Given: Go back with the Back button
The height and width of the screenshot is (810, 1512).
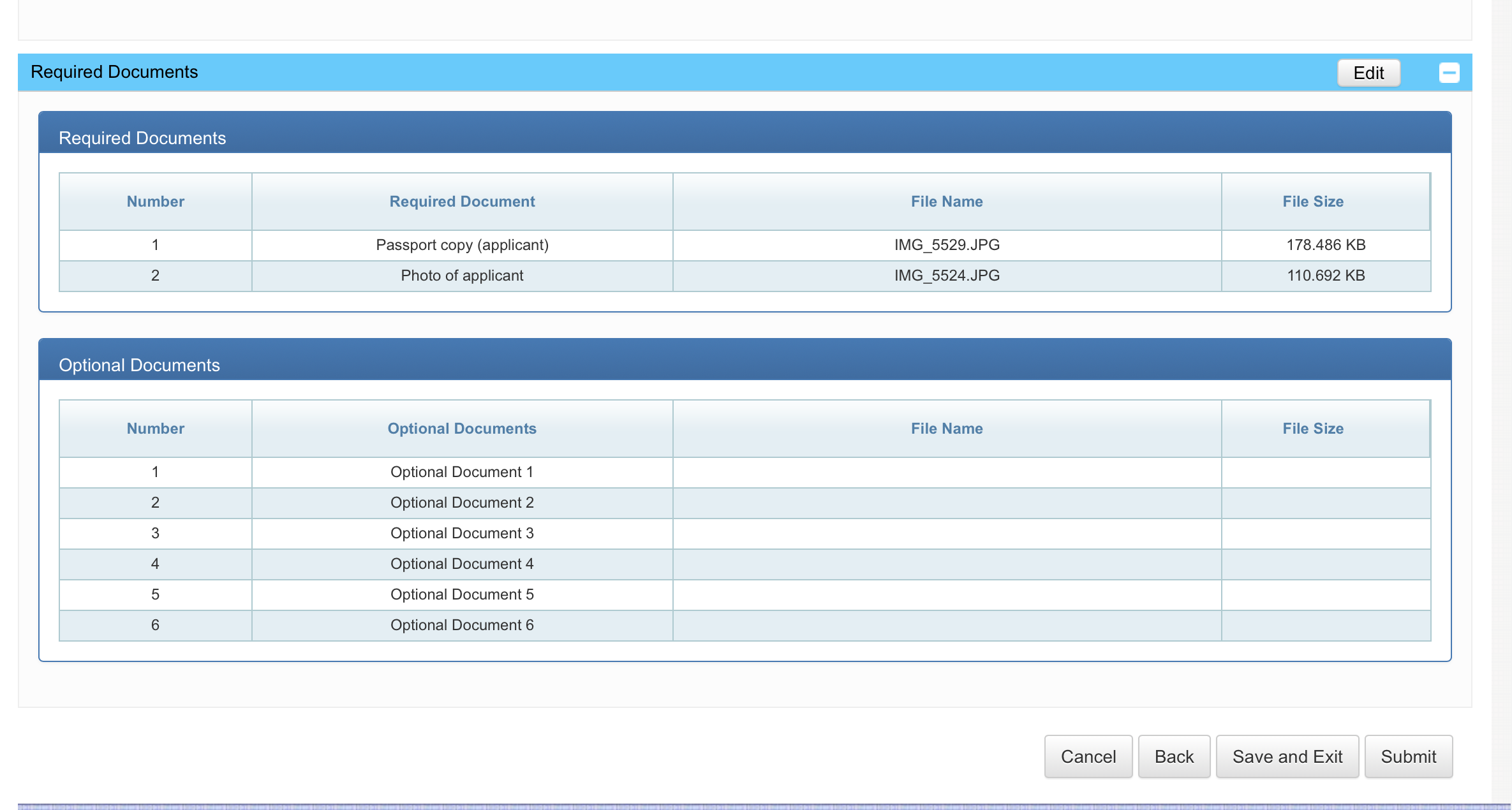Looking at the screenshot, I should 1173,756.
